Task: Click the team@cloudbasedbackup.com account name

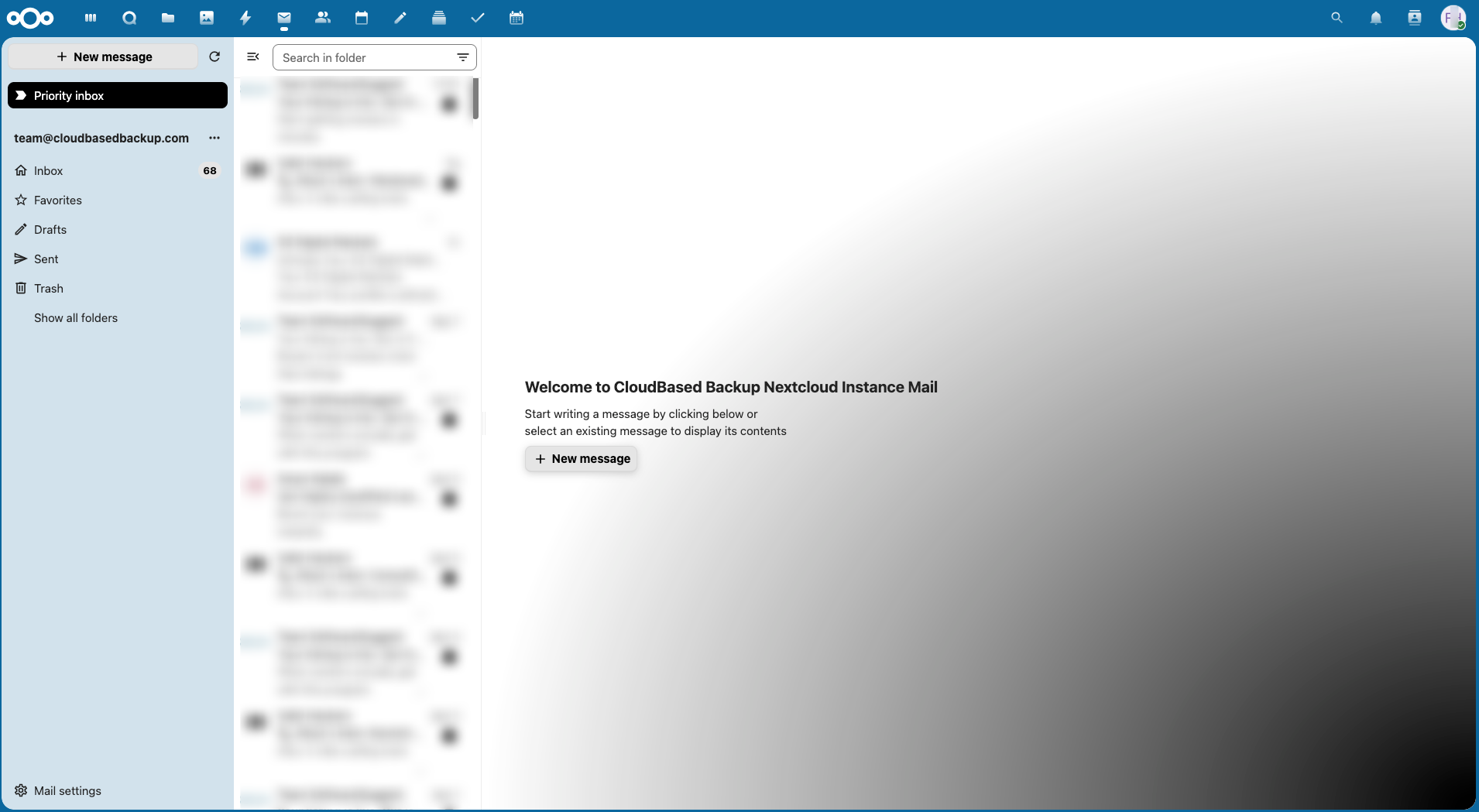Action: (101, 138)
